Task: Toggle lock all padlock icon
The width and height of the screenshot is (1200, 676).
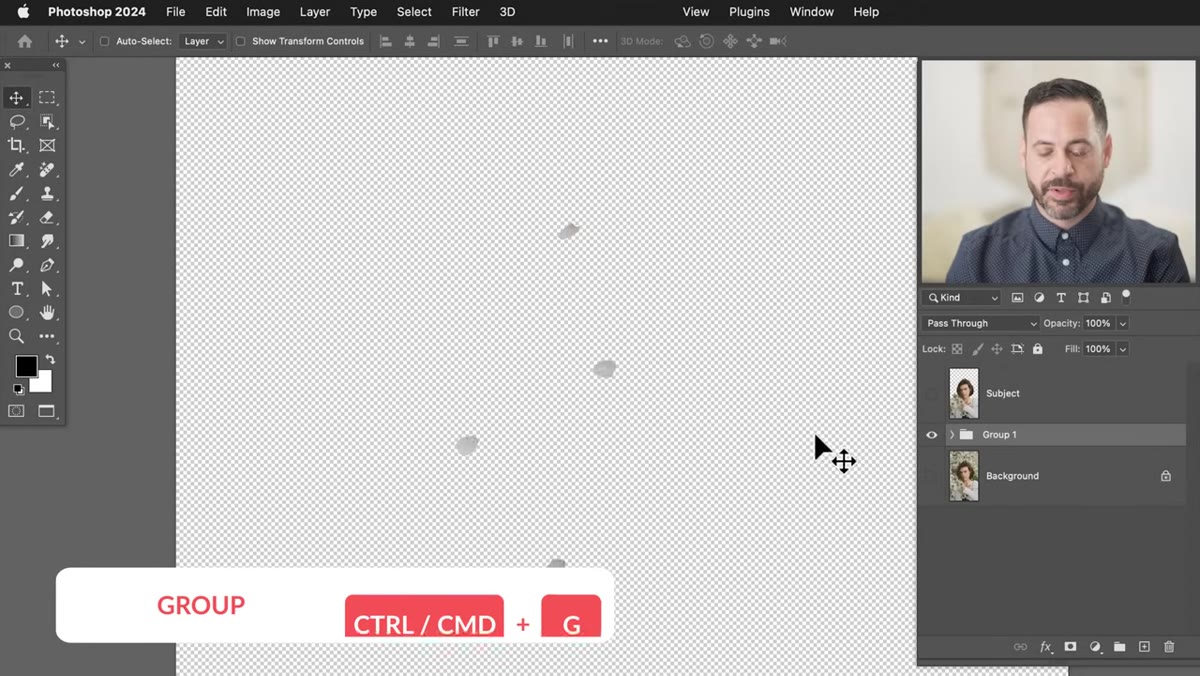Action: coord(1037,349)
